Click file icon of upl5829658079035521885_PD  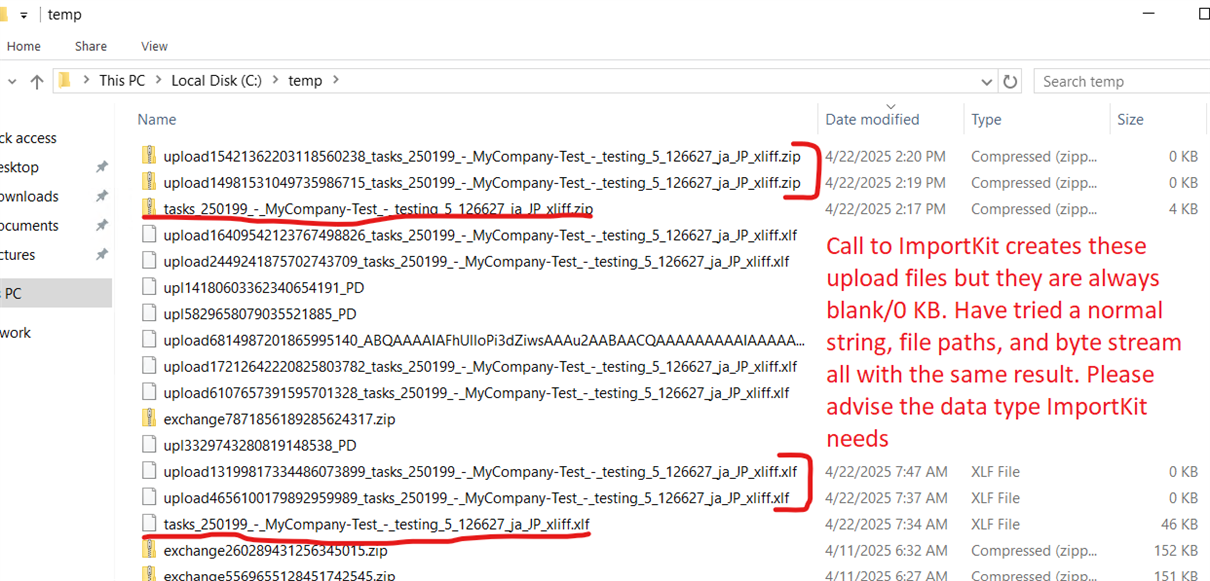click(x=149, y=313)
